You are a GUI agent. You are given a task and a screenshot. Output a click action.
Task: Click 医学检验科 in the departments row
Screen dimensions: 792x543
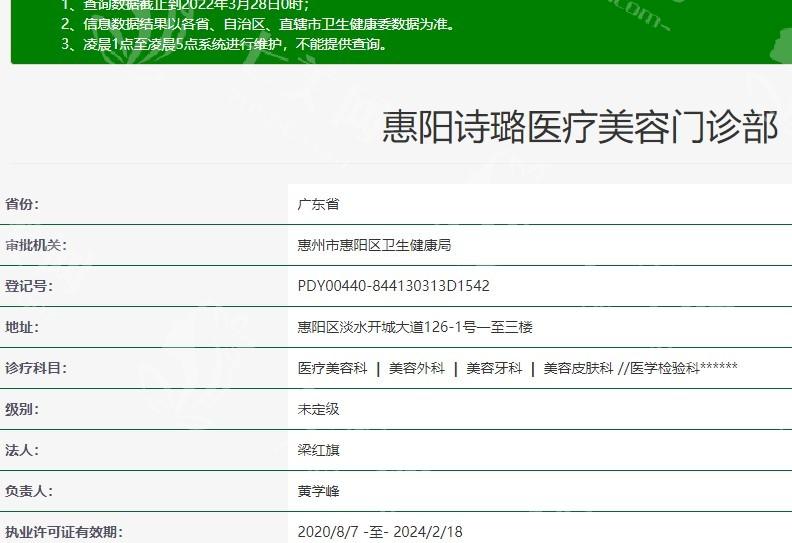(x=665, y=368)
